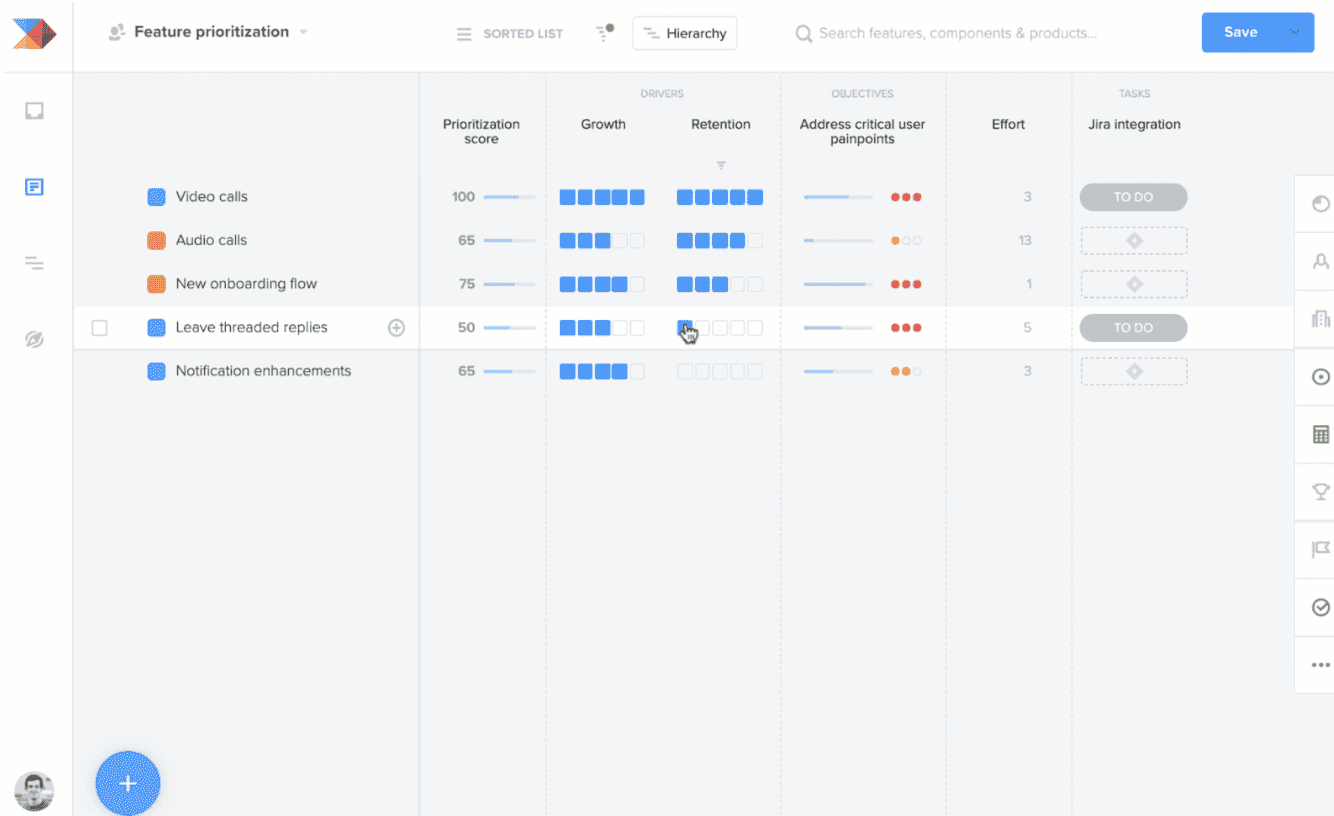This screenshot has height=816, width=1334.
Task: Adjust the painpoints progress bar for Audio calls
Action: pos(838,240)
